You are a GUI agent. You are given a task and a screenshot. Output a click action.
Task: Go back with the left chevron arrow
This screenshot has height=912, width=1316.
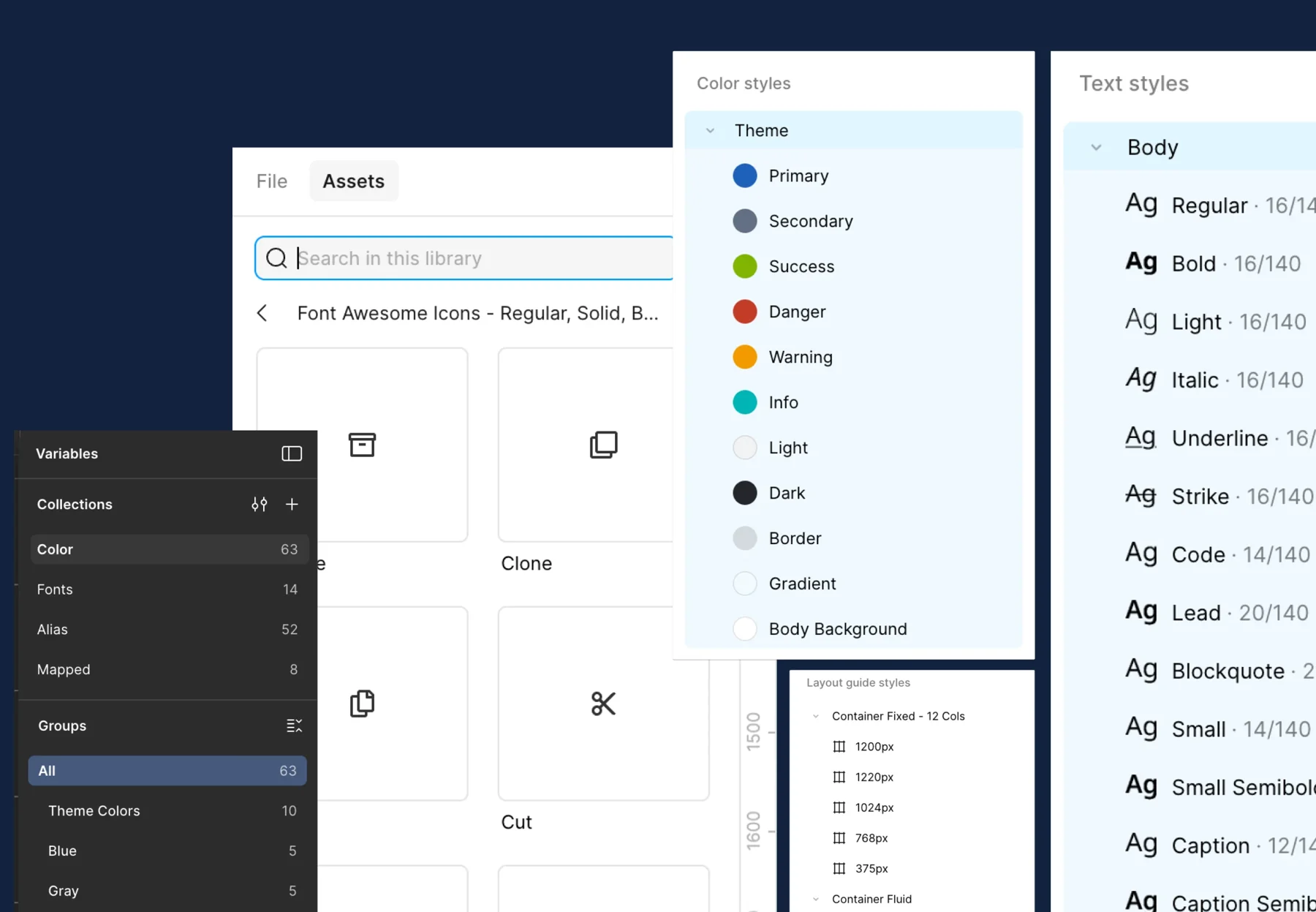coord(262,313)
